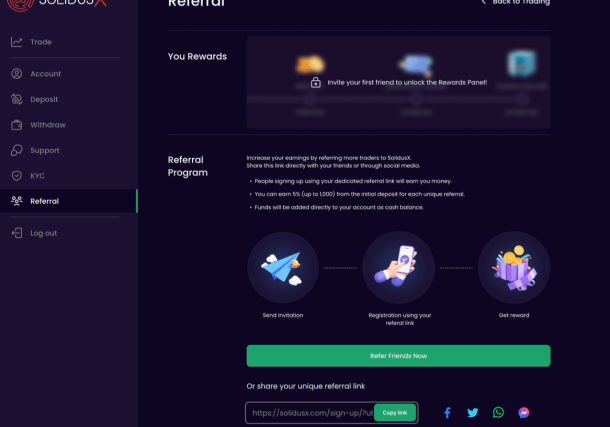The height and width of the screenshot is (427, 610).
Task: Click the phone registration illustration
Action: [x=398, y=267]
